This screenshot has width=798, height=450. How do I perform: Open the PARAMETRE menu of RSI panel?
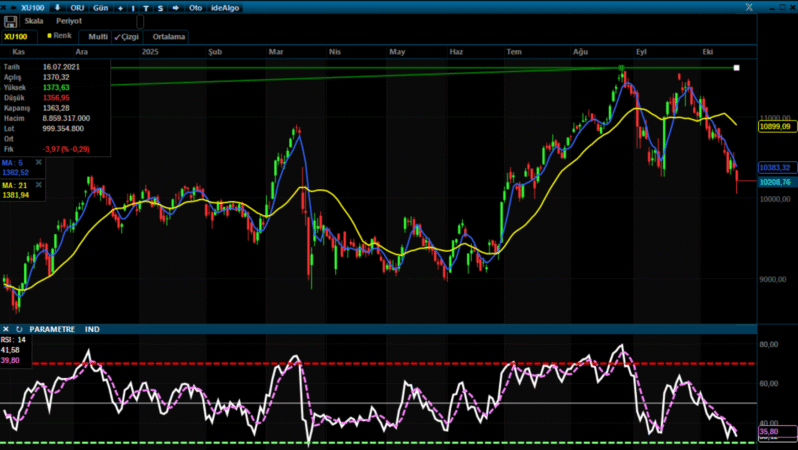[x=52, y=329]
